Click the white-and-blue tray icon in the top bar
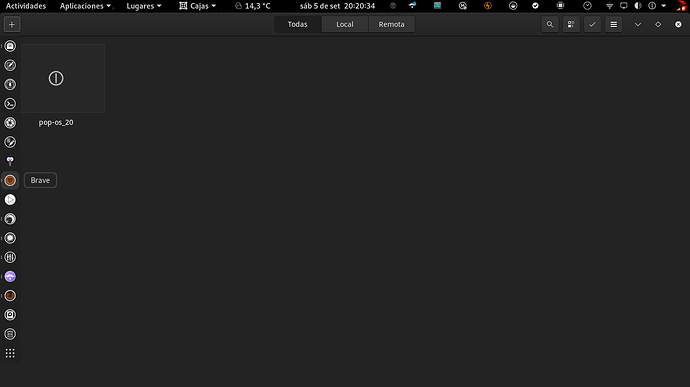 [412, 6]
